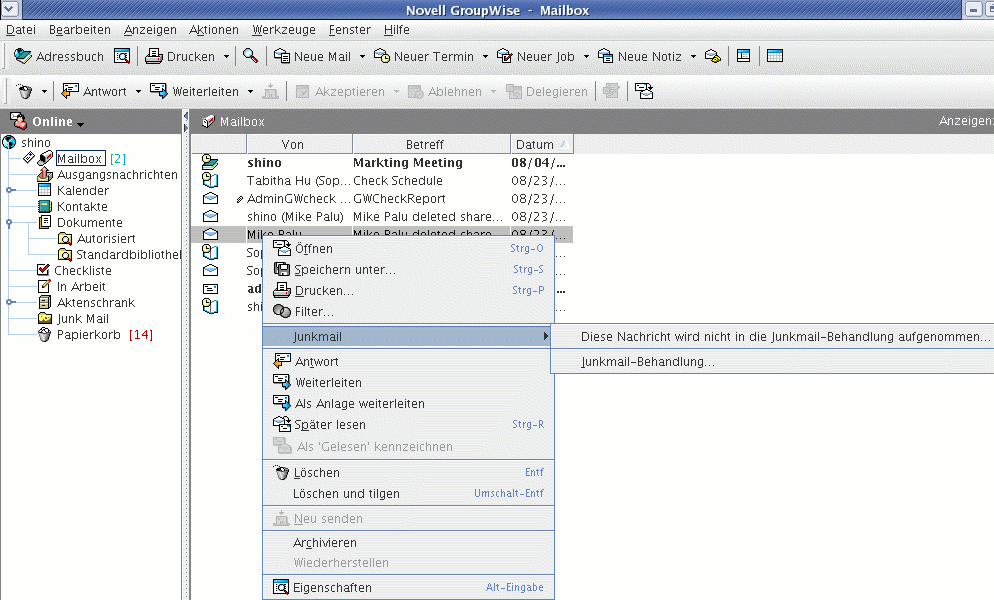Choose Später lesen in context menu

[x=408, y=424]
